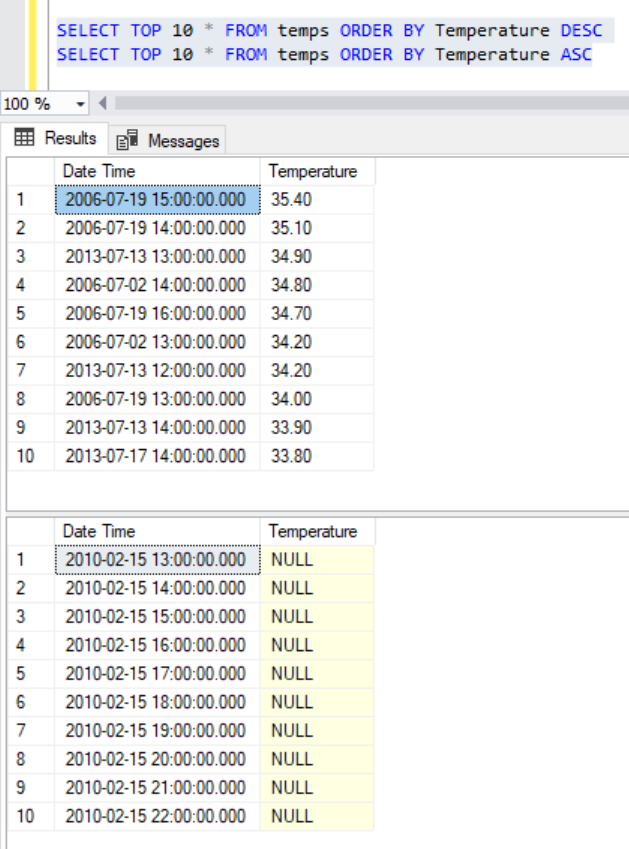Select row header 10 in second grid
Screen dimensions: 629x849
pos(31,817)
